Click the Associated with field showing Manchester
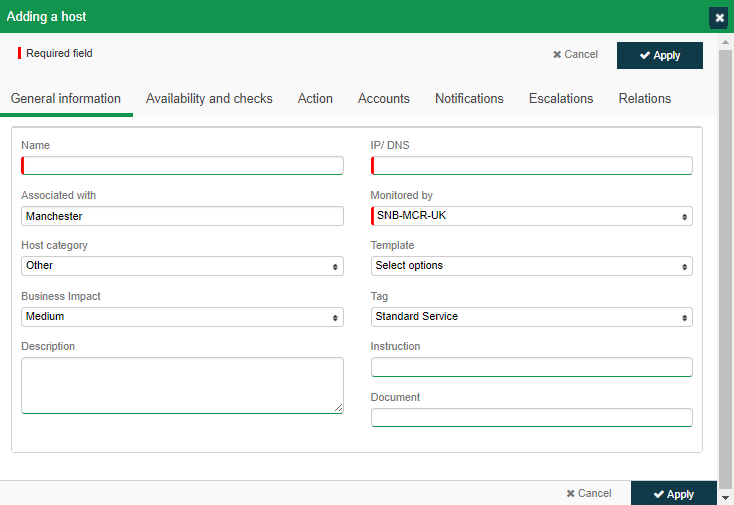 tap(182, 216)
